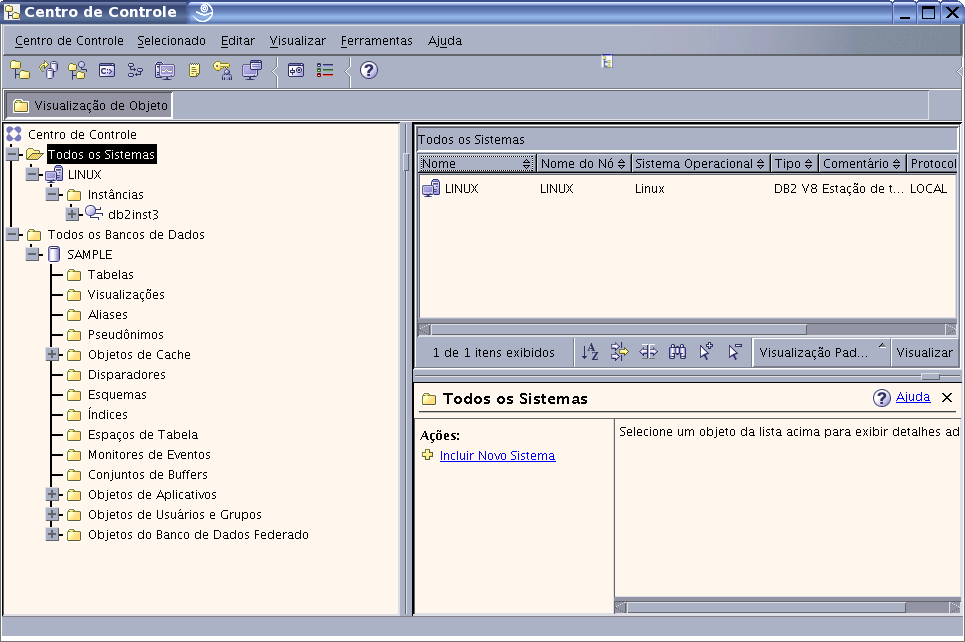Image resolution: width=965 pixels, height=642 pixels.
Task: Select the Espaços de Tabela folder
Action: 142,435
